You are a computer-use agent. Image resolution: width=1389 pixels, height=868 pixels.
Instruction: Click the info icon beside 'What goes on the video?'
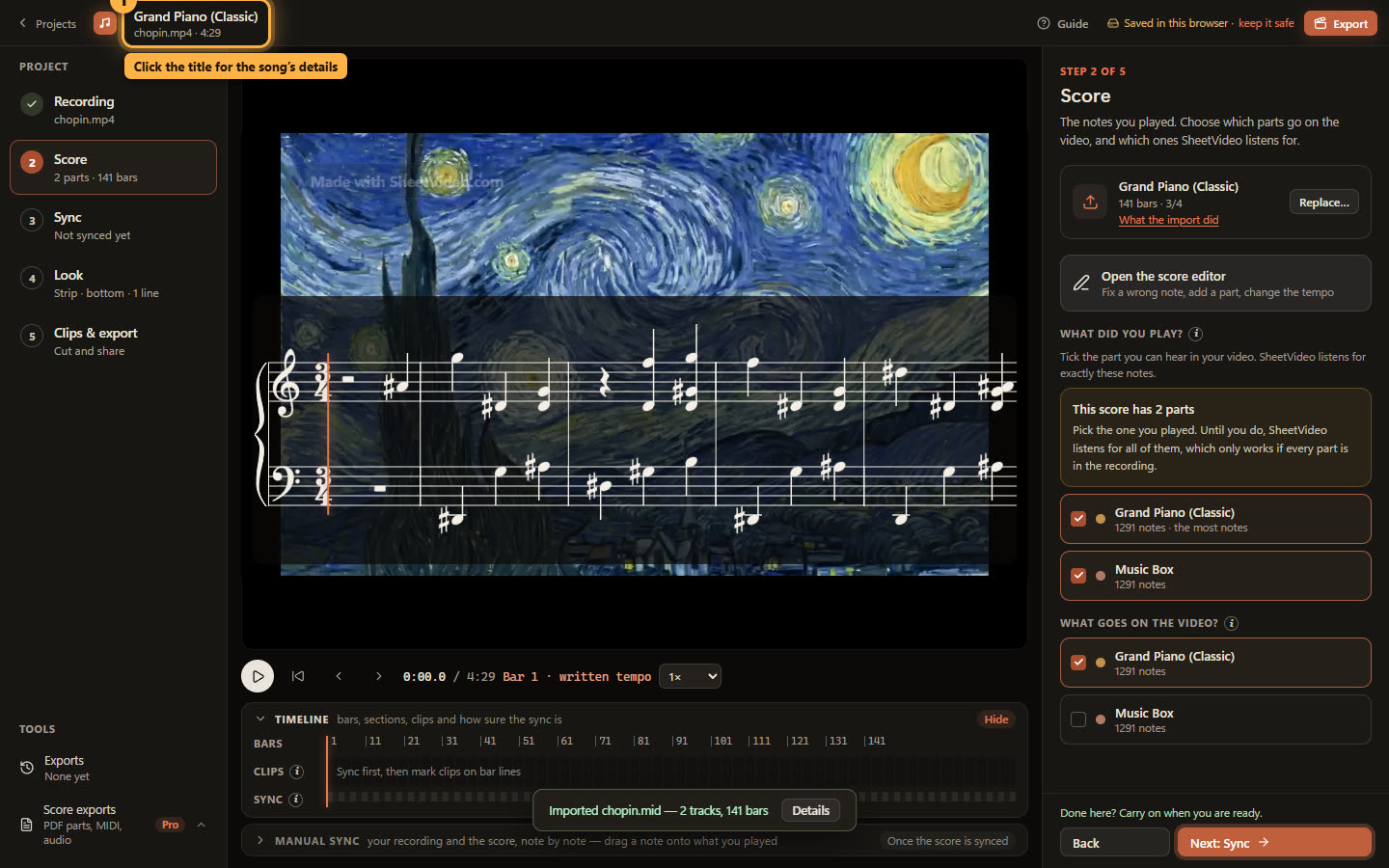pos(1232,623)
